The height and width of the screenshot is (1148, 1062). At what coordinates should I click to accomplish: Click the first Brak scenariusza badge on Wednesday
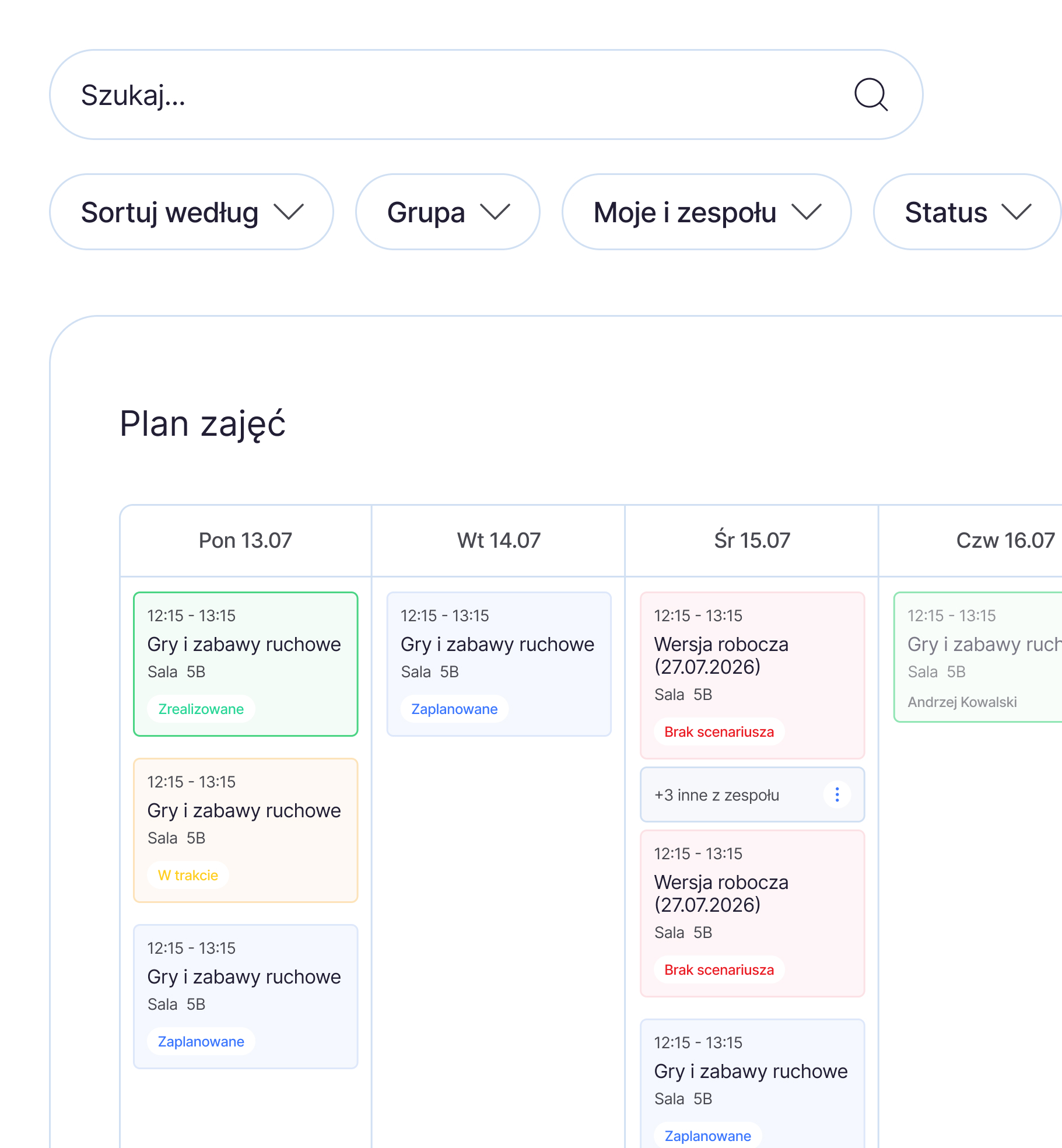tap(719, 731)
